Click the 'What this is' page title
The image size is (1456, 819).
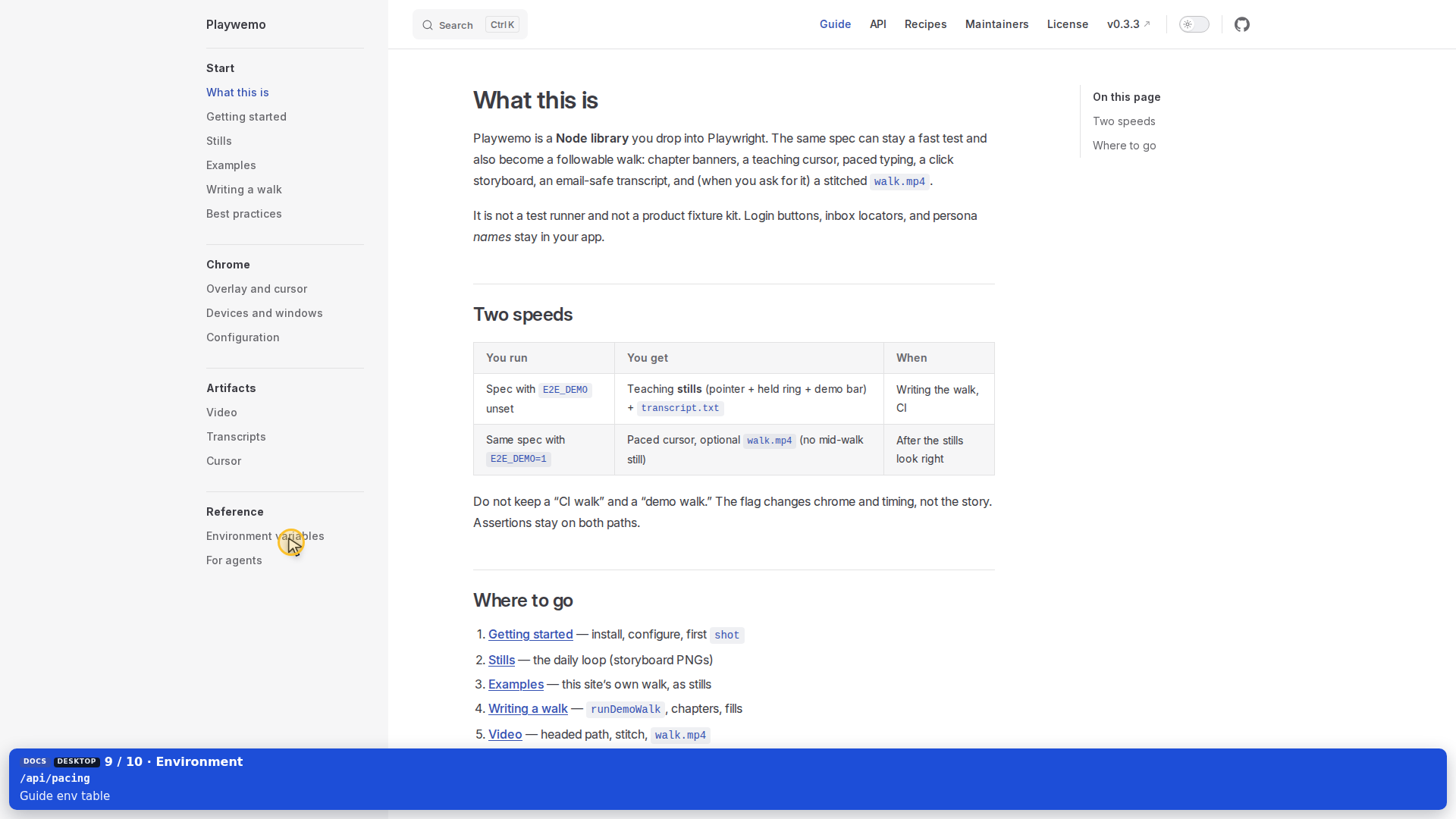535,100
